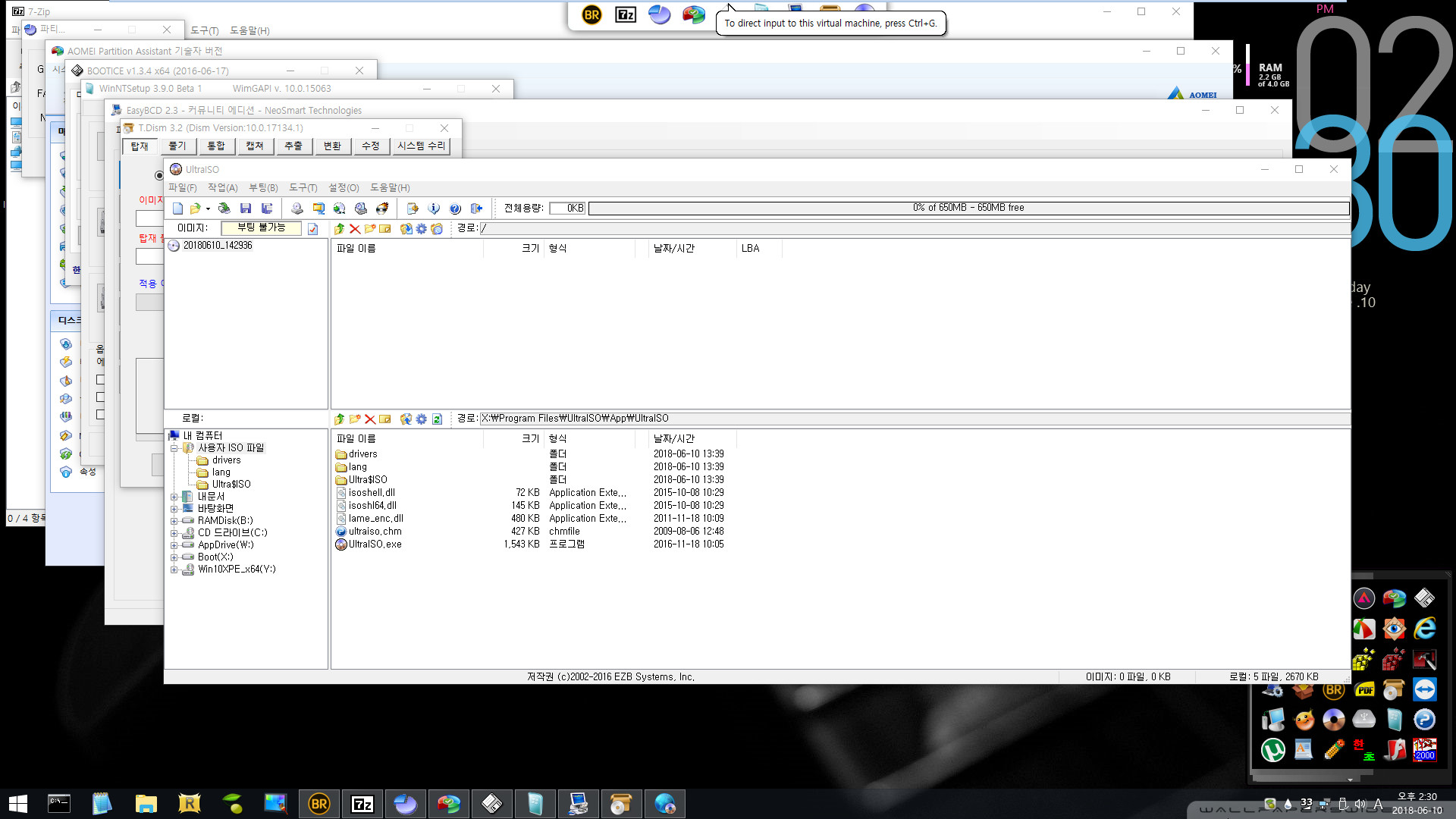This screenshot has height=819, width=1456.
Task: Open BR (Bandizip) icon on the taskbar
Action: (x=318, y=804)
